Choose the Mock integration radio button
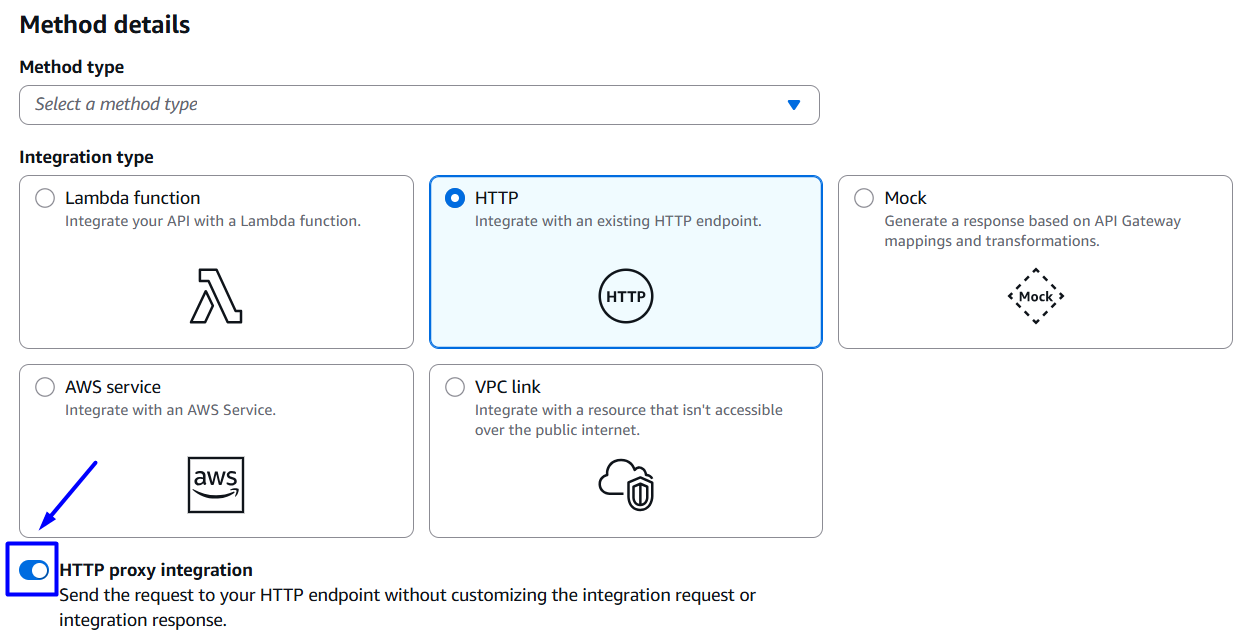The image size is (1250, 643). [x=864, y=198]
